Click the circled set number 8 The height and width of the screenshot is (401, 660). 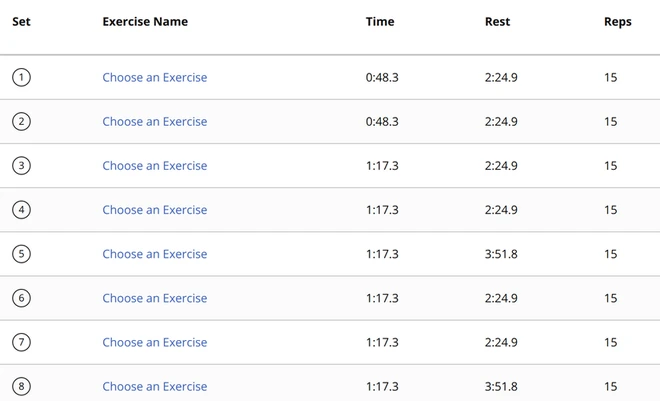coord(21,386)
